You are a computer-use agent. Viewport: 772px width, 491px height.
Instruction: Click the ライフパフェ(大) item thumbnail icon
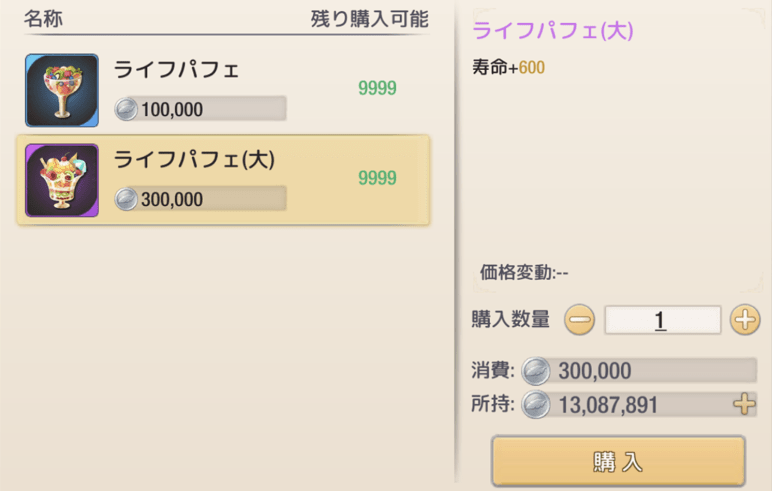[62, 180]
